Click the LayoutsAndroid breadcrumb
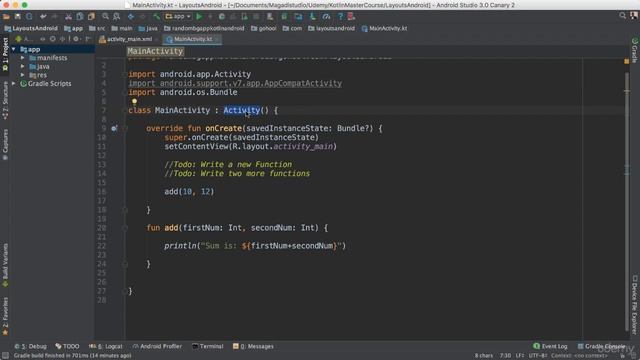The width and height of the screenshot is (640, 360). coord(31,28)
